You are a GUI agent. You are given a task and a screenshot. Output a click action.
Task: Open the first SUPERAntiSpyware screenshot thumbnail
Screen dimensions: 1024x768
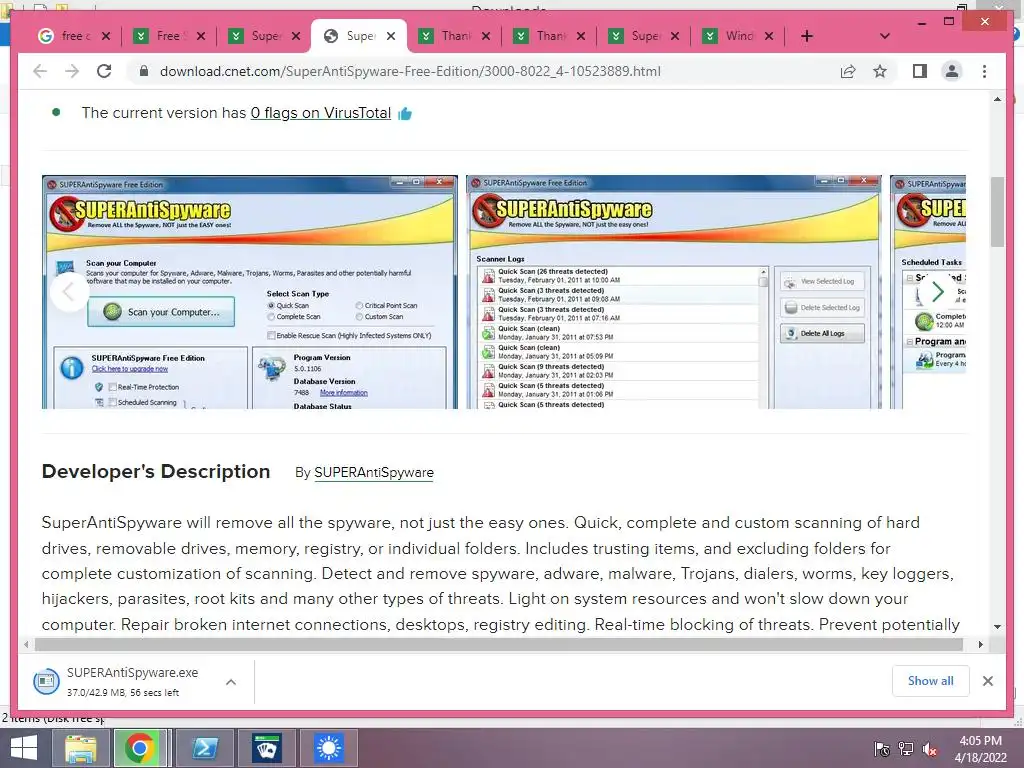point(249,292)
